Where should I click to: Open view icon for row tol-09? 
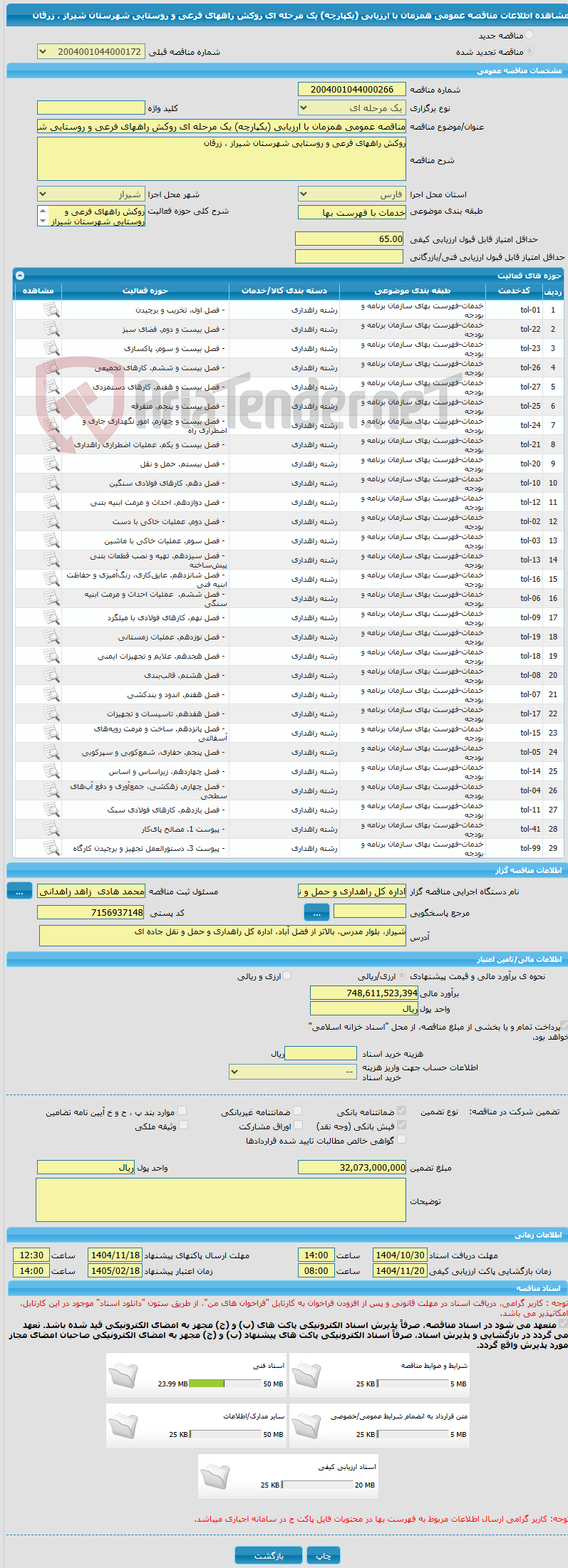pyautogui.click(x=51, y=617)
